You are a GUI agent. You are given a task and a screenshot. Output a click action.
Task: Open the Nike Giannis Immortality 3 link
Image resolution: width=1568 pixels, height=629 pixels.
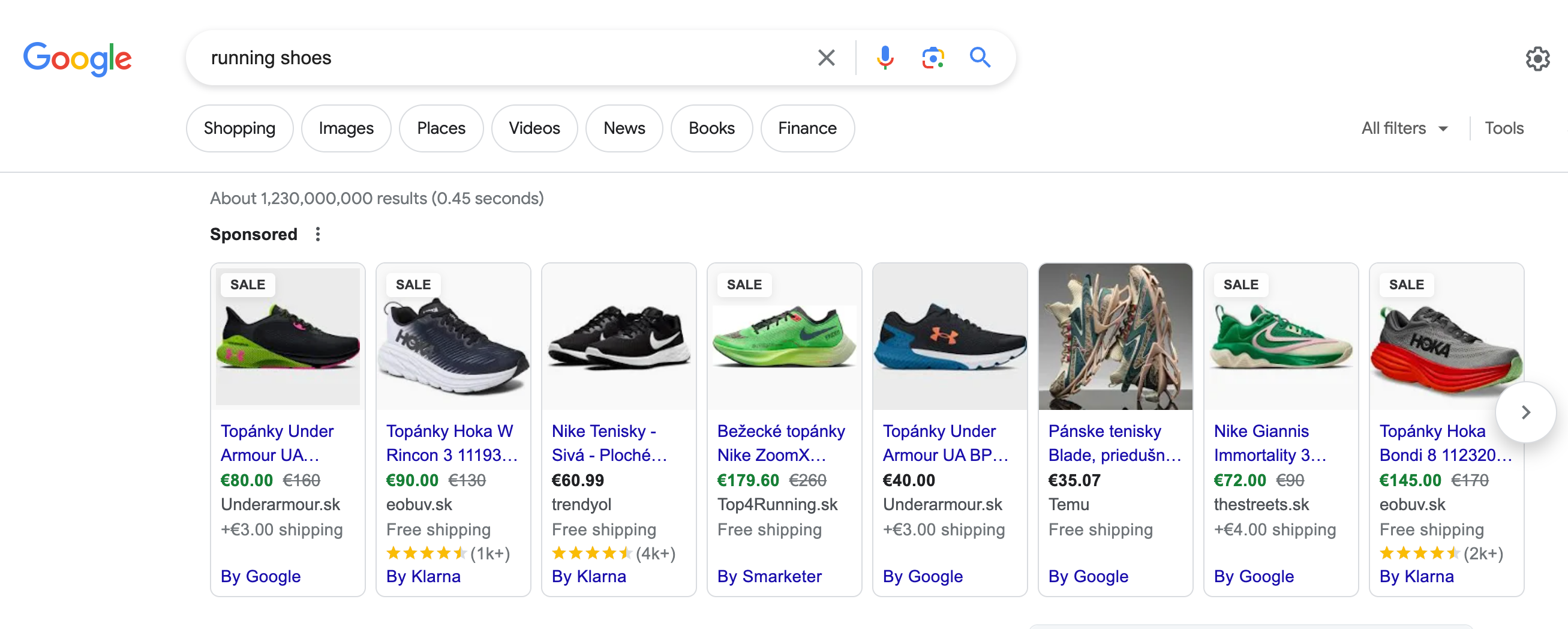tap(1270, 443)
